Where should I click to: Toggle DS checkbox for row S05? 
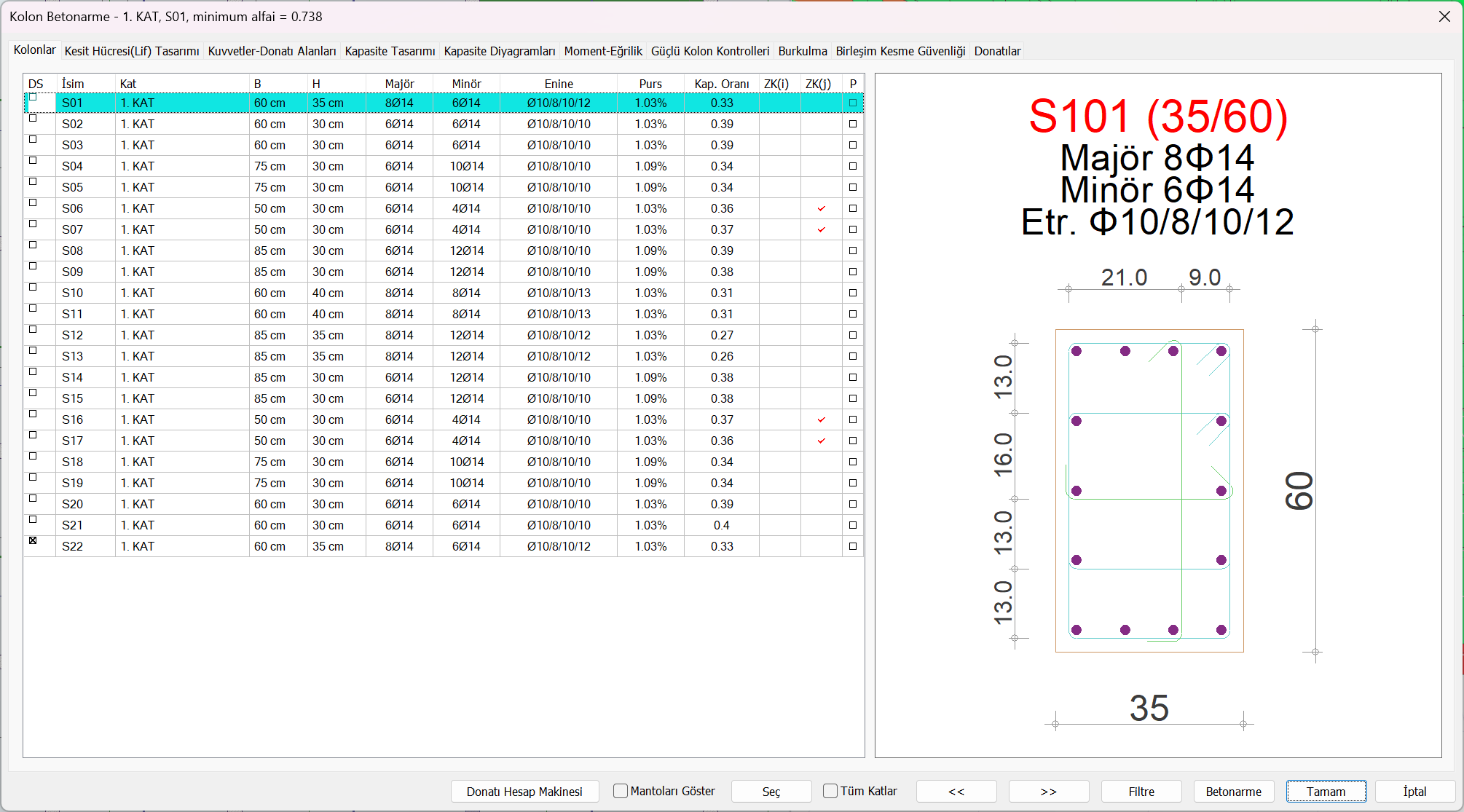click(x=33, y=181)
